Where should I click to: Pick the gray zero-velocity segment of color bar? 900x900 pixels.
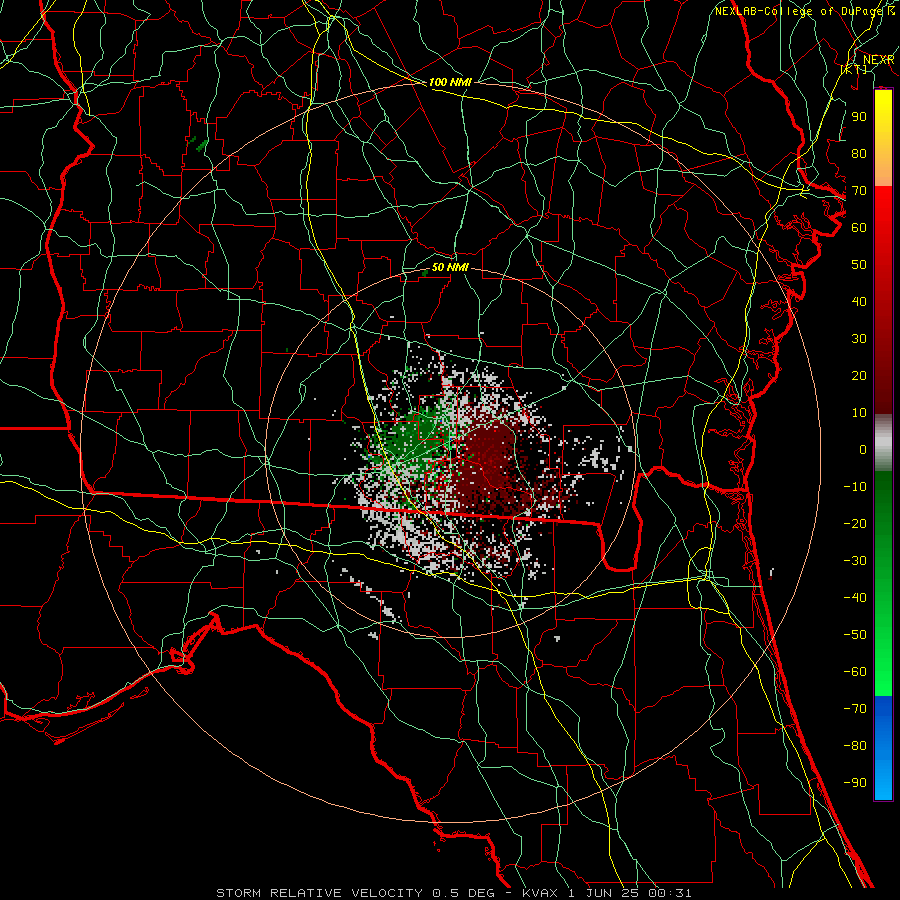[x=883, y=443]
